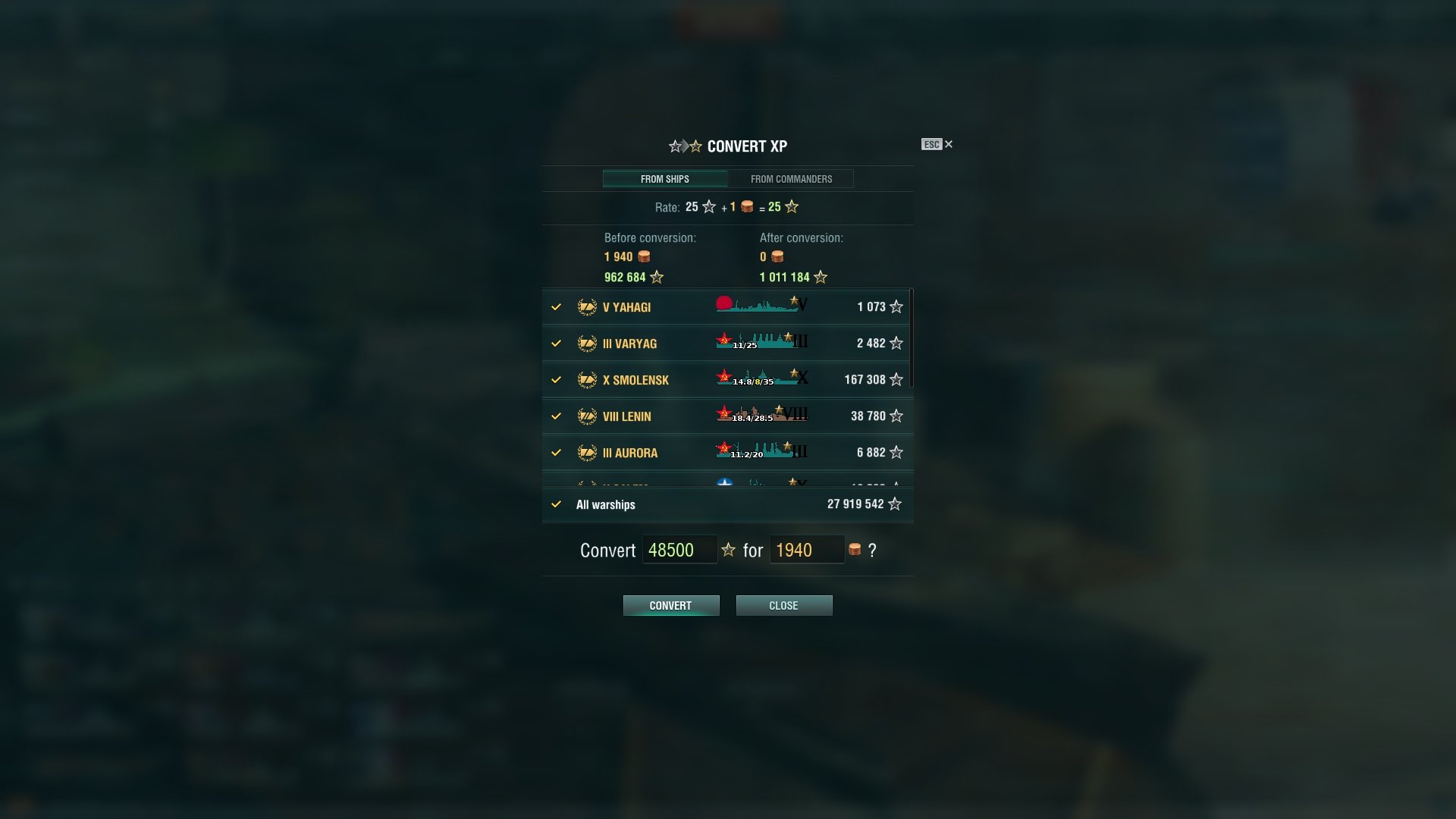Image resolution: width=1456 pixels, height=819 pixels.
Task: Click the elite emblem icon beside X Smolensk
Action: (587, 380)
